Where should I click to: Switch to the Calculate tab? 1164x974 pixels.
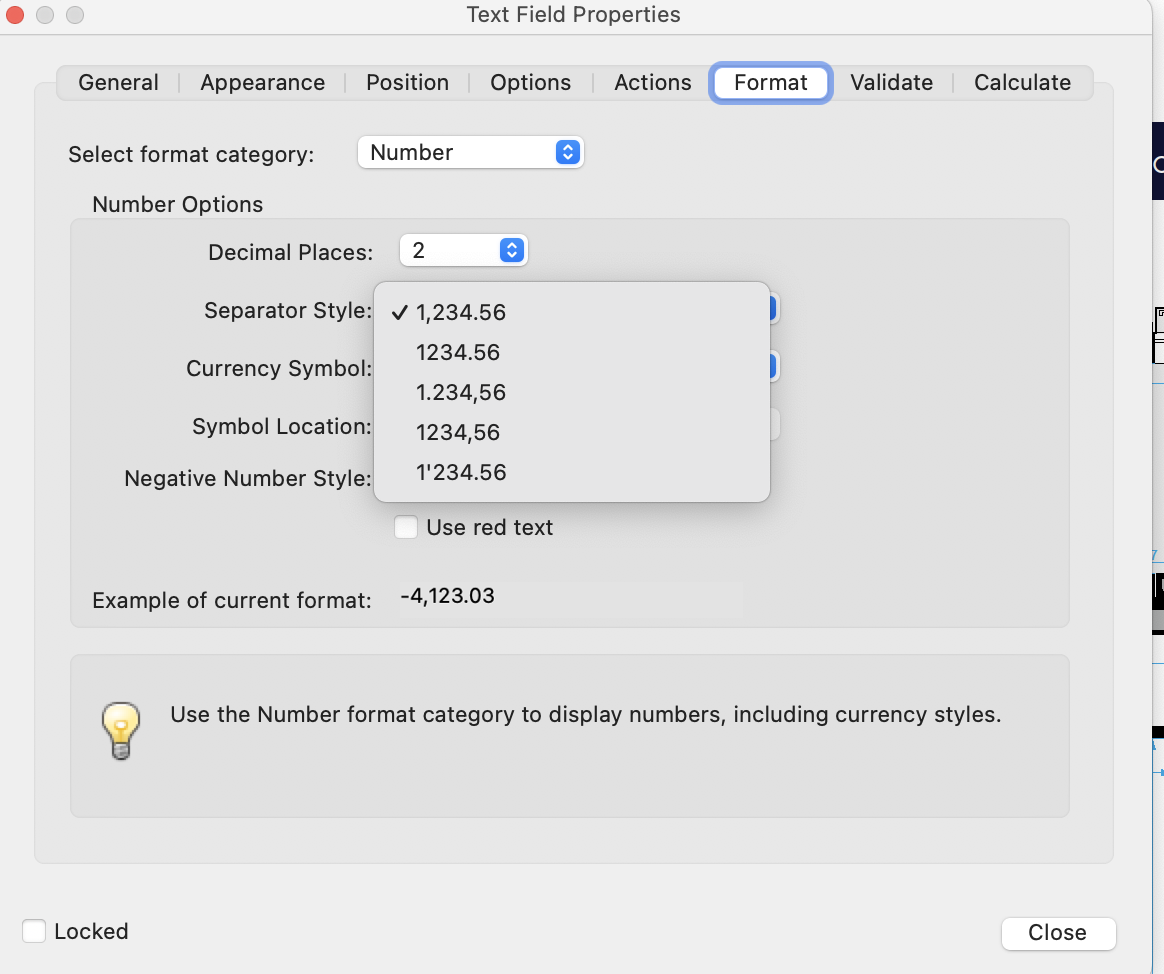click(x=1022, y=82)
